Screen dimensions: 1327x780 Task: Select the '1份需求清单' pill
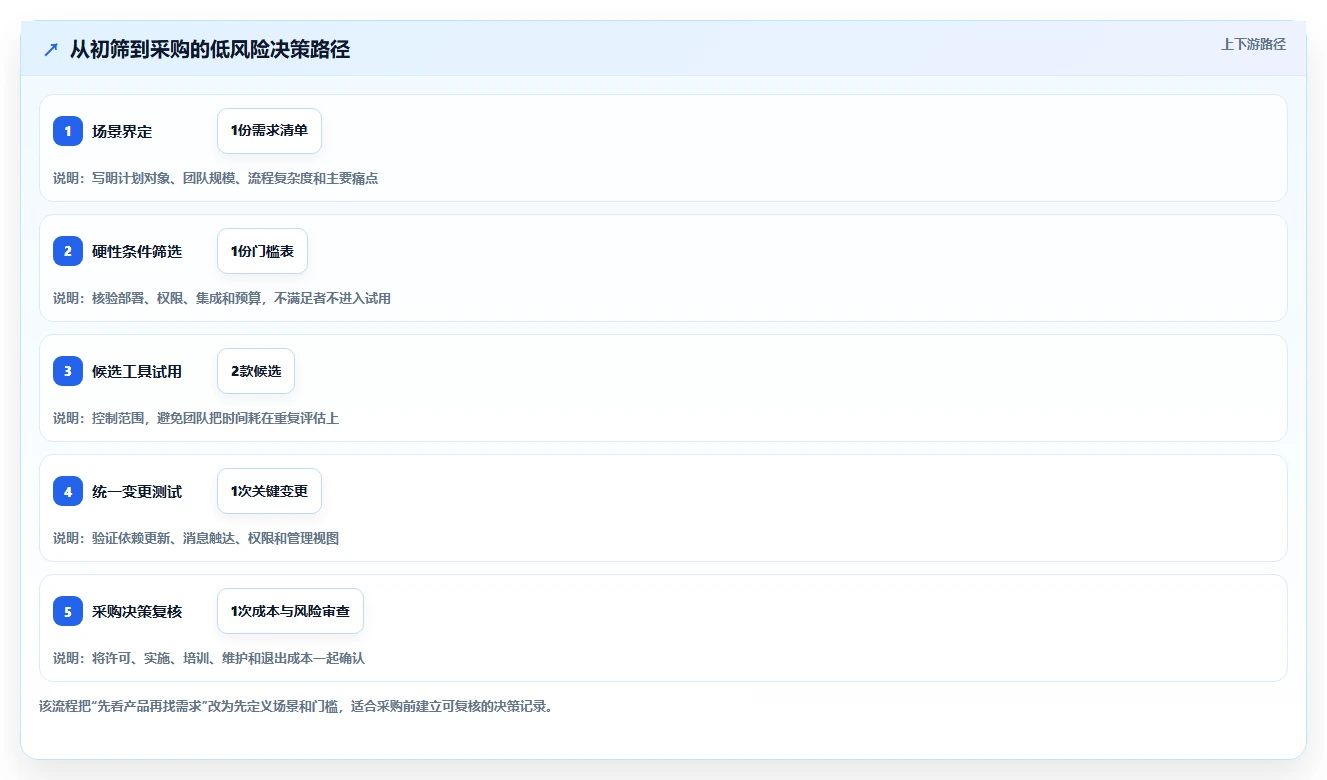(269, 131)
